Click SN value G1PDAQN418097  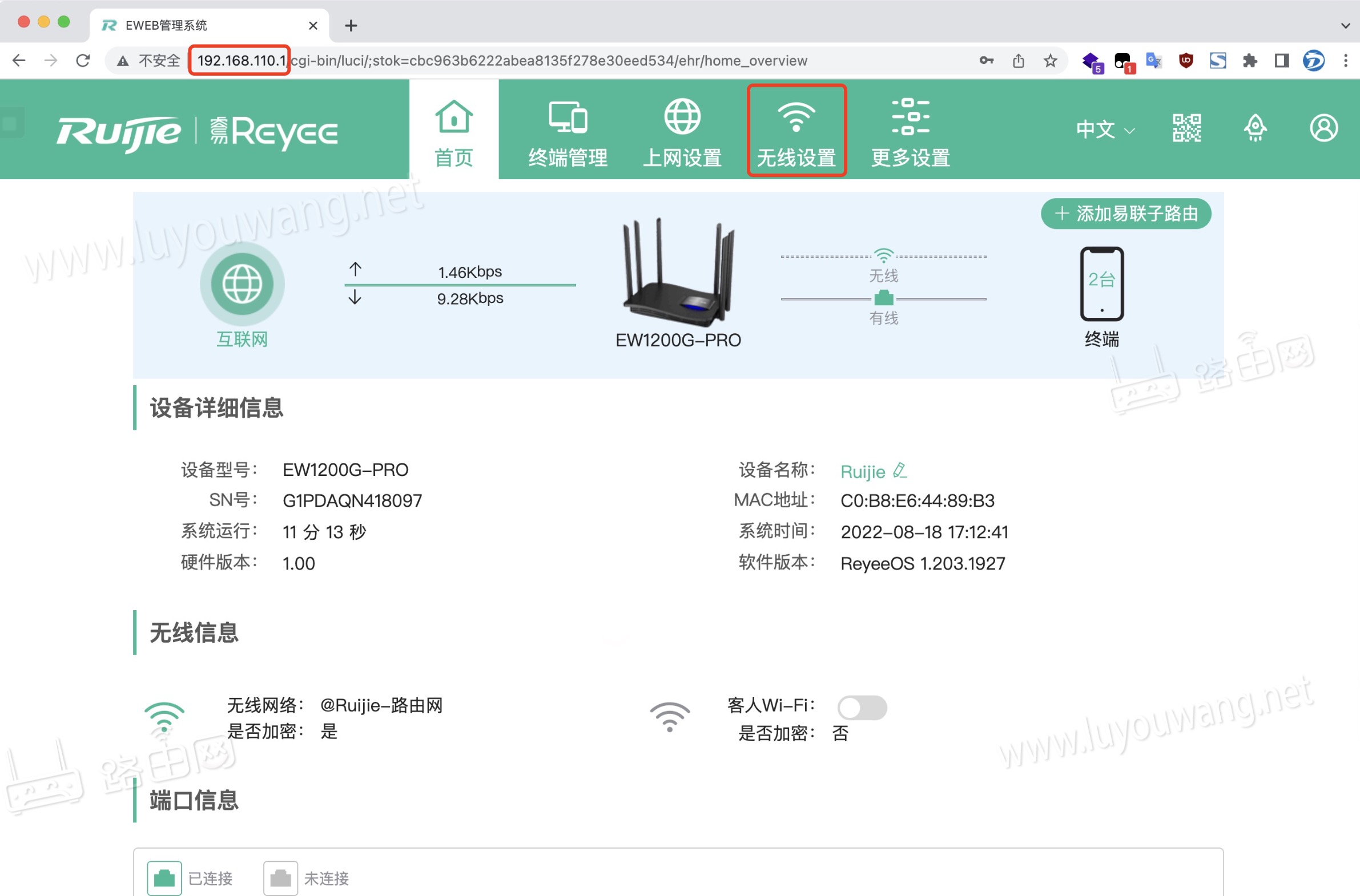(352, 501)
